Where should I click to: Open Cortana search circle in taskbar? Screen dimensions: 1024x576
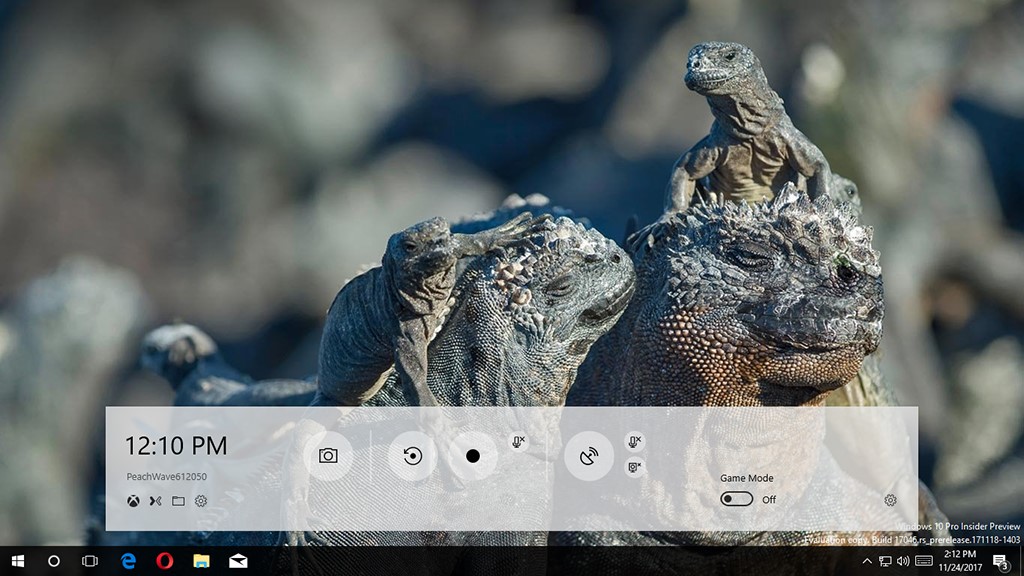coord(54,561)
